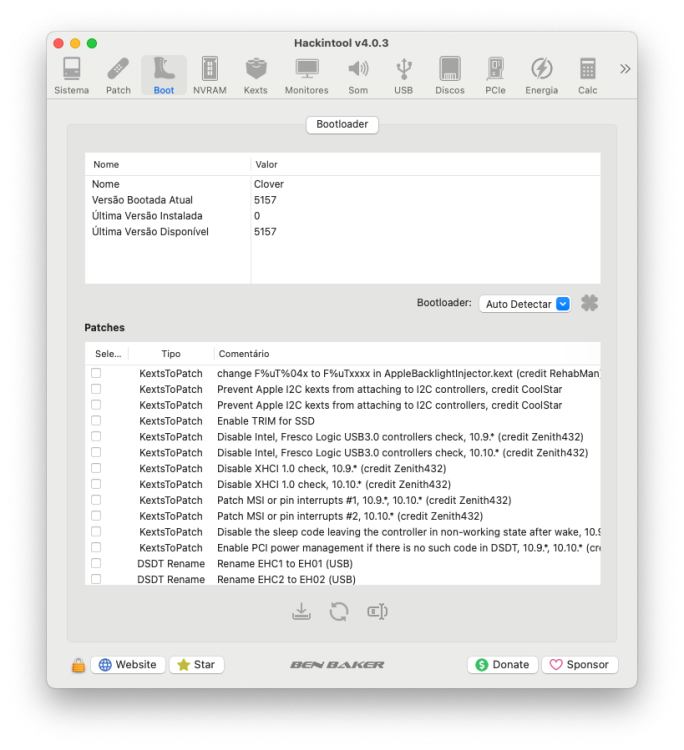684x750 pixels.
Task: Open the Website link button
Action: [x=128, y=664]
